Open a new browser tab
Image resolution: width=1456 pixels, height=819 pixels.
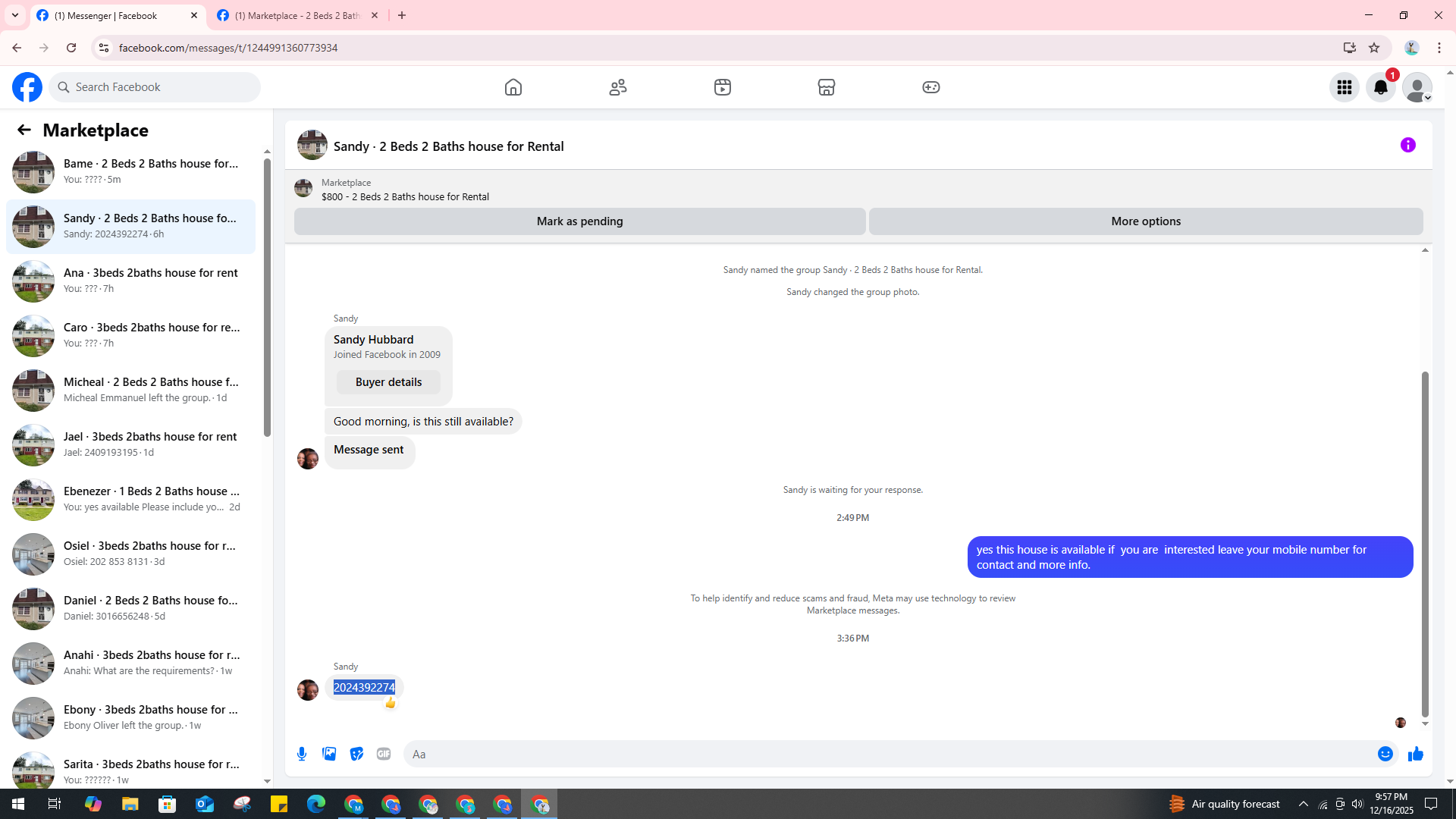pyautogui.click(x=402, y=15)
